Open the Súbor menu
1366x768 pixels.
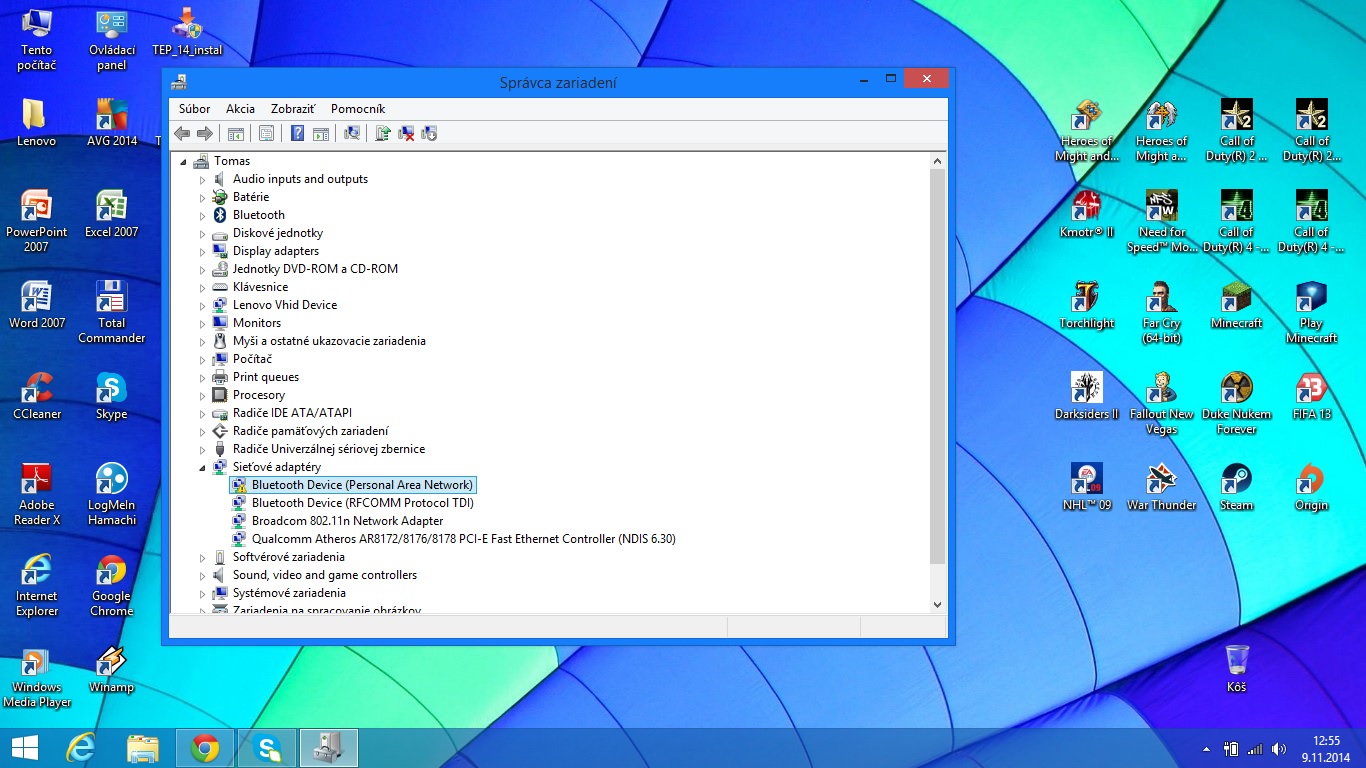click(194, 109)
